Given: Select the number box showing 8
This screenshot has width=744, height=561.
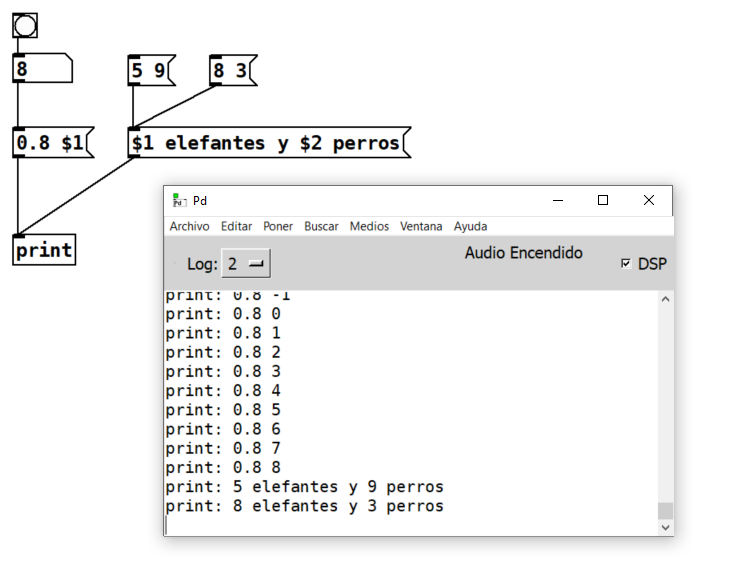Looking at the screenshot, I should pos(43,69).
